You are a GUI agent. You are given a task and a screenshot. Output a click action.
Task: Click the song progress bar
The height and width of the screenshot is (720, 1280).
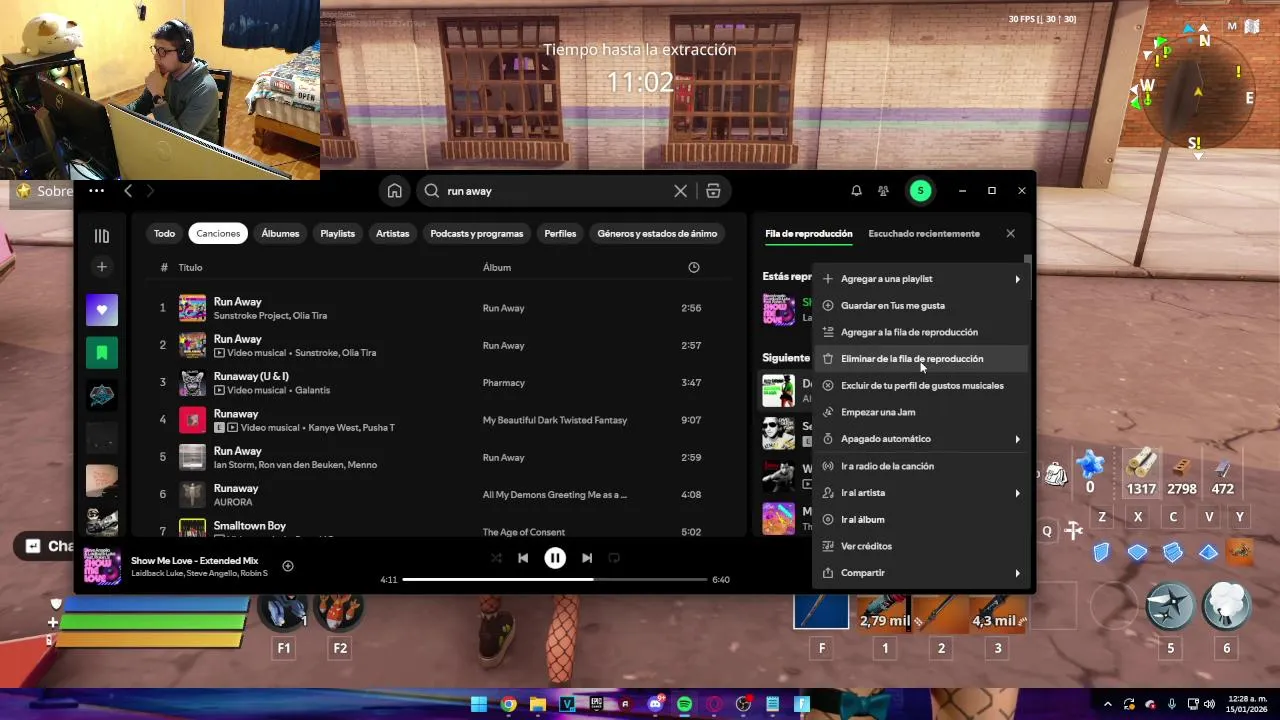pyautogui.click(x=555, y=579)
